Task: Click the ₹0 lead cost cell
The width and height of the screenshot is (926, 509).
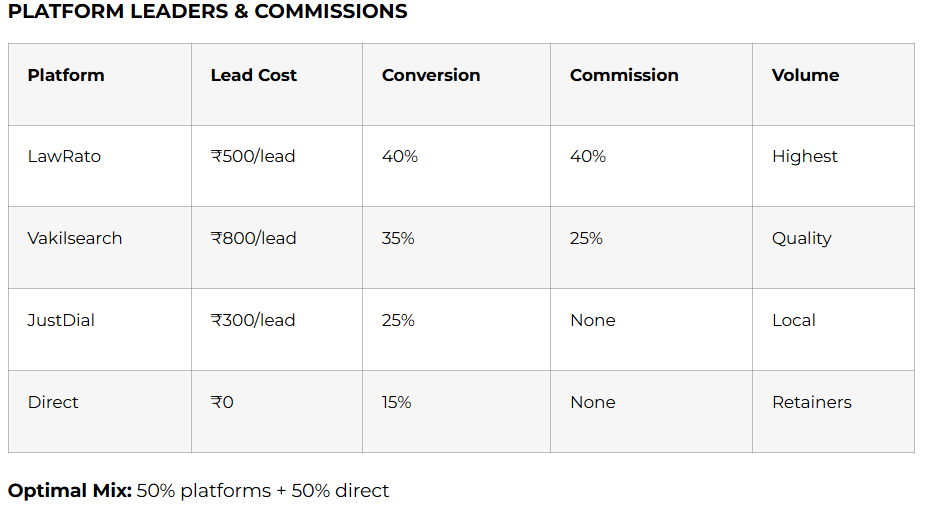Action: click(x=222, y=402)
